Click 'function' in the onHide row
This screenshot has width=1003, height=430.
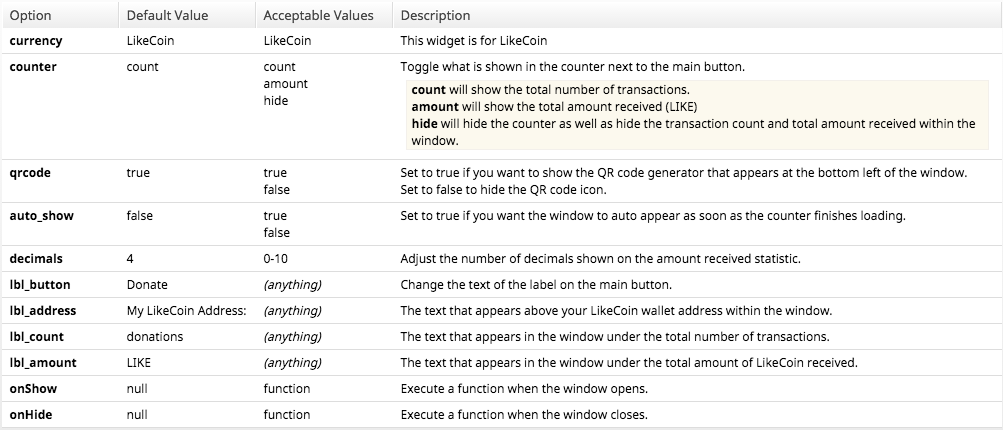click(x=287, y=415)
